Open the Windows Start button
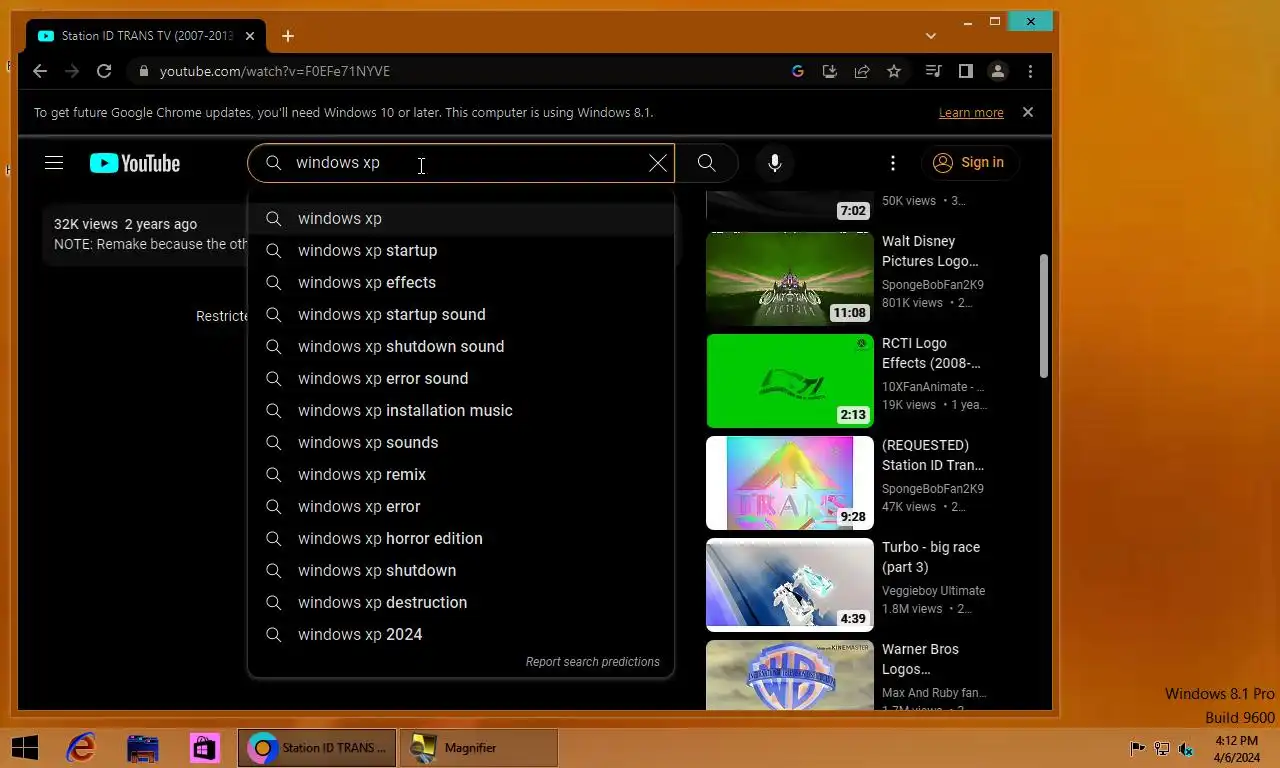1280x768 pixels. pyautogui.click(x=24, y=747)
